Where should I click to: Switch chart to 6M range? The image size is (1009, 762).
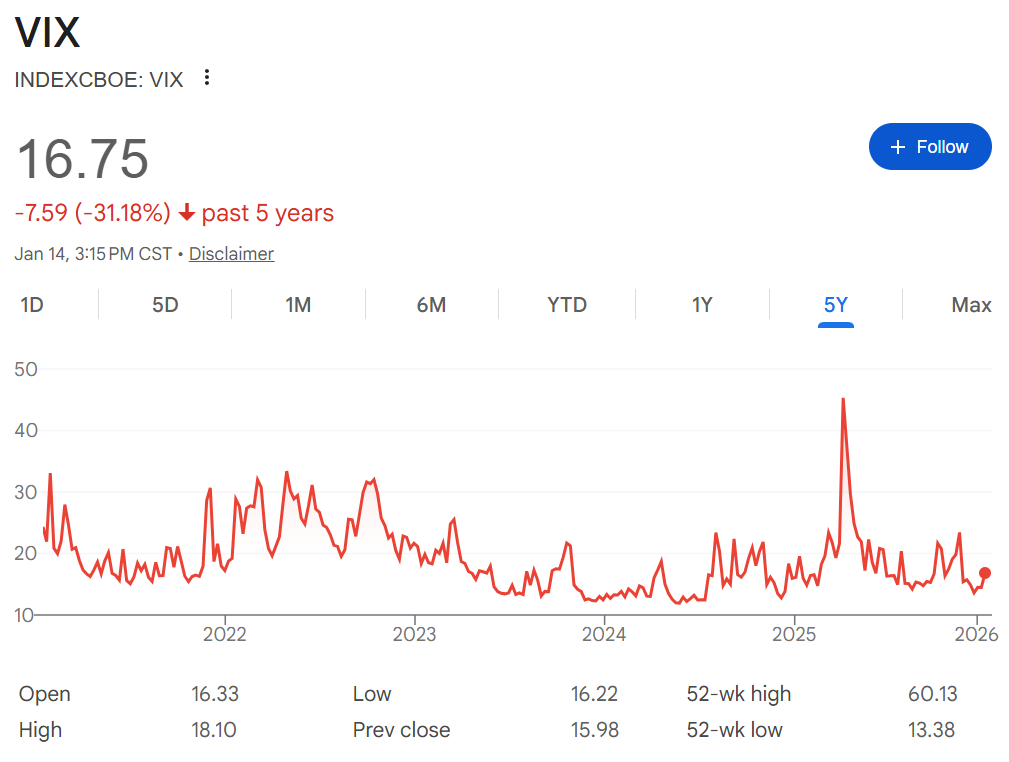pyautogui.click(x=431, y=305)
